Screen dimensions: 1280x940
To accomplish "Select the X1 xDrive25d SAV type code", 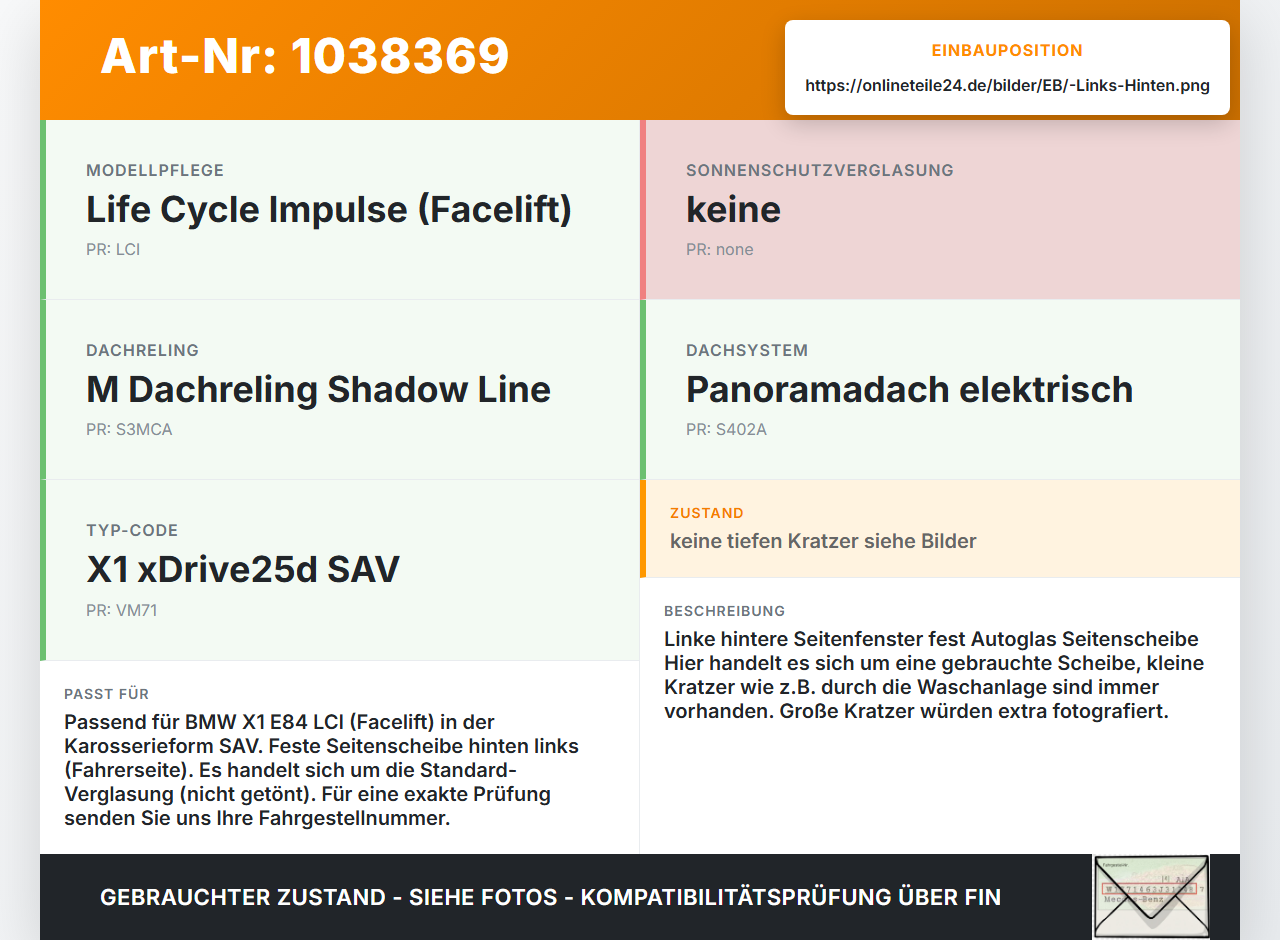I will pos(243,569).
